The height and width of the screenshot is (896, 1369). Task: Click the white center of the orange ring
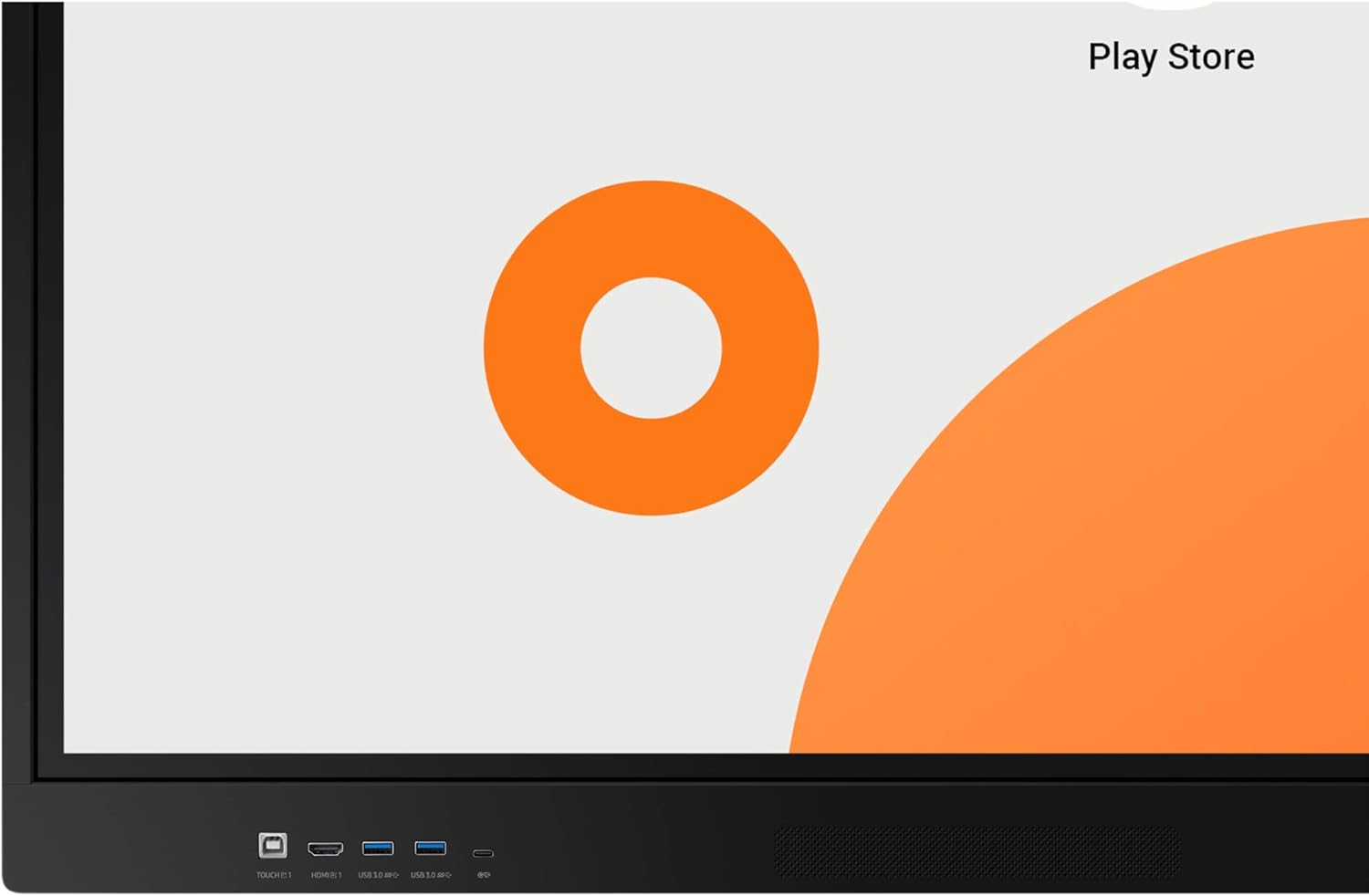[651, 348]
